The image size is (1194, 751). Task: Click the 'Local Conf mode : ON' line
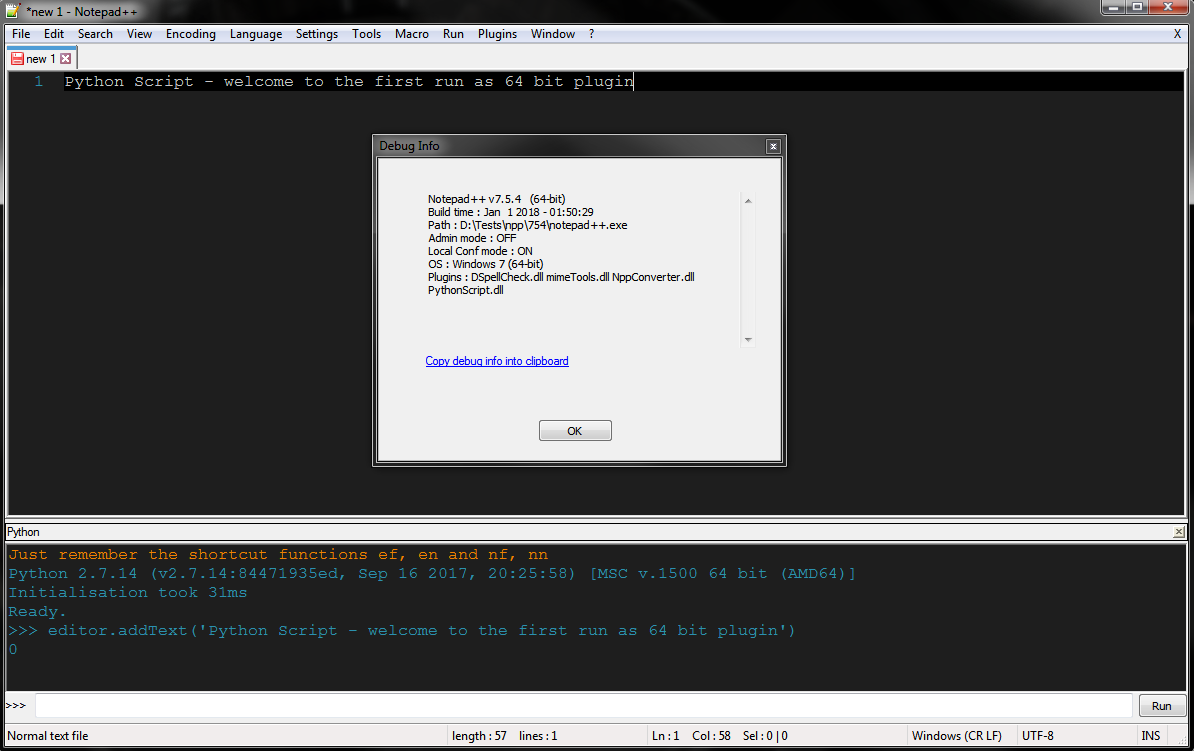coord(480,251)
